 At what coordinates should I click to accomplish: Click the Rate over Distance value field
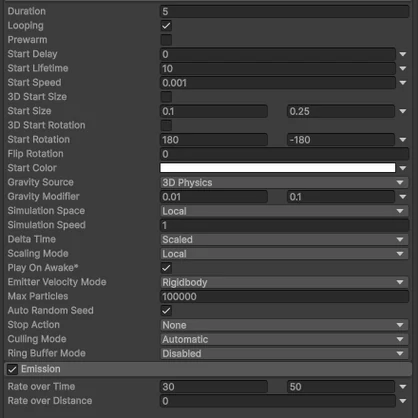click(278, 401)
